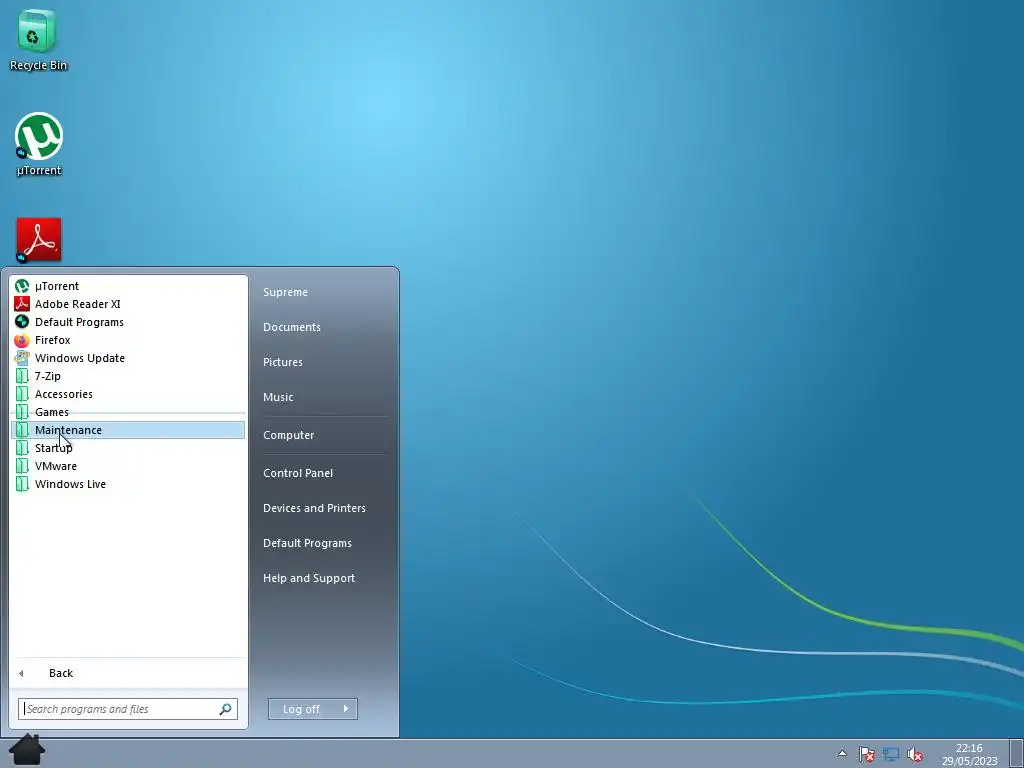Image resolution: width=1024 pixels, height=768 pixels.
Task: Open Control Panel from start menu
Action: click(x=298, y=473)
